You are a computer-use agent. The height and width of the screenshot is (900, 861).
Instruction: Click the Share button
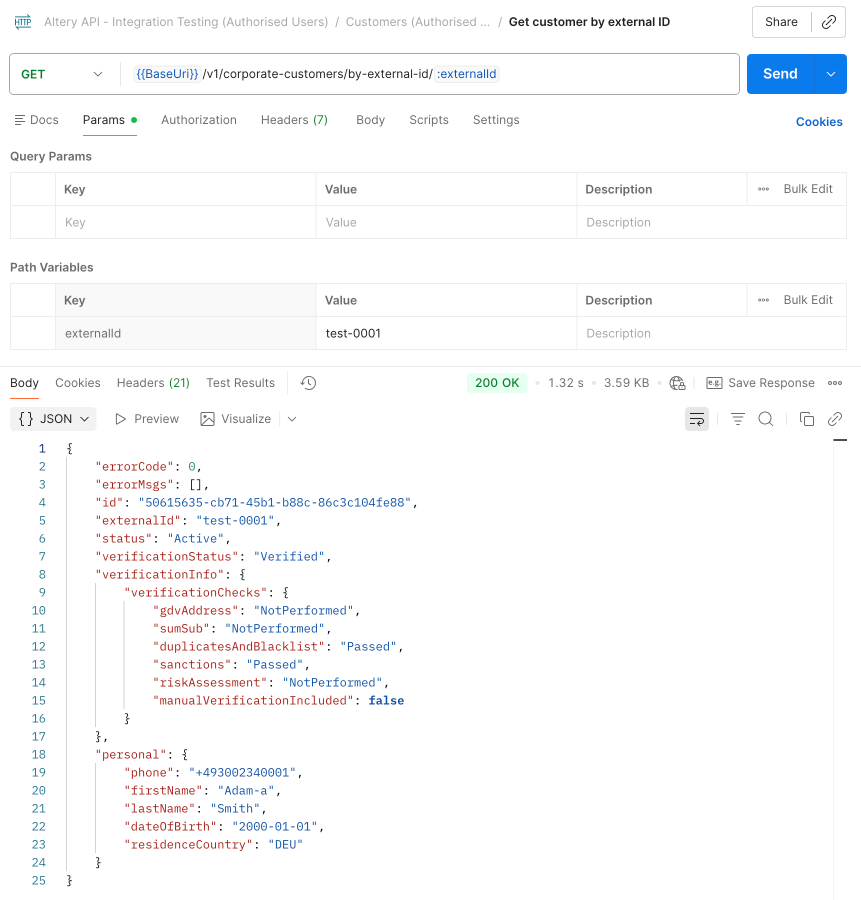[x=781, y=22]
